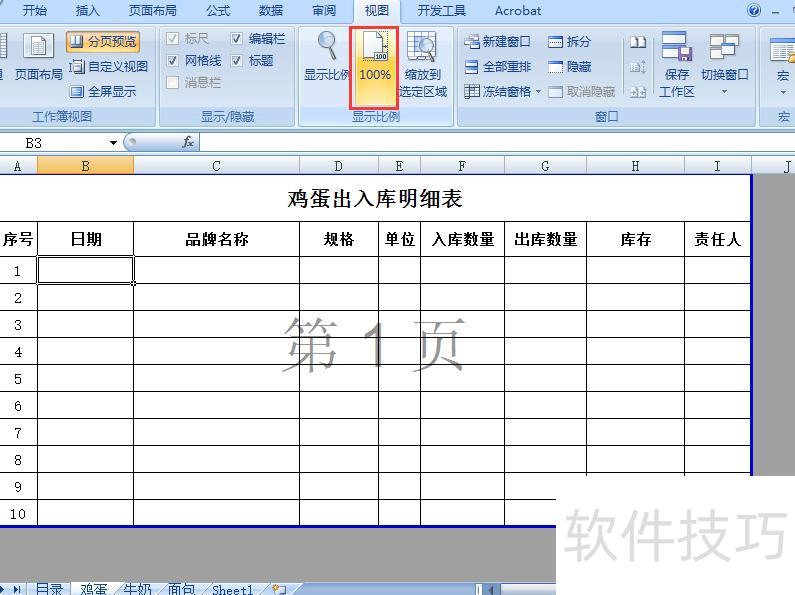Screen dimensions: 795x595
Task: Switch to the Sheet1 sheet tab
Action: [x=232, y=589]
